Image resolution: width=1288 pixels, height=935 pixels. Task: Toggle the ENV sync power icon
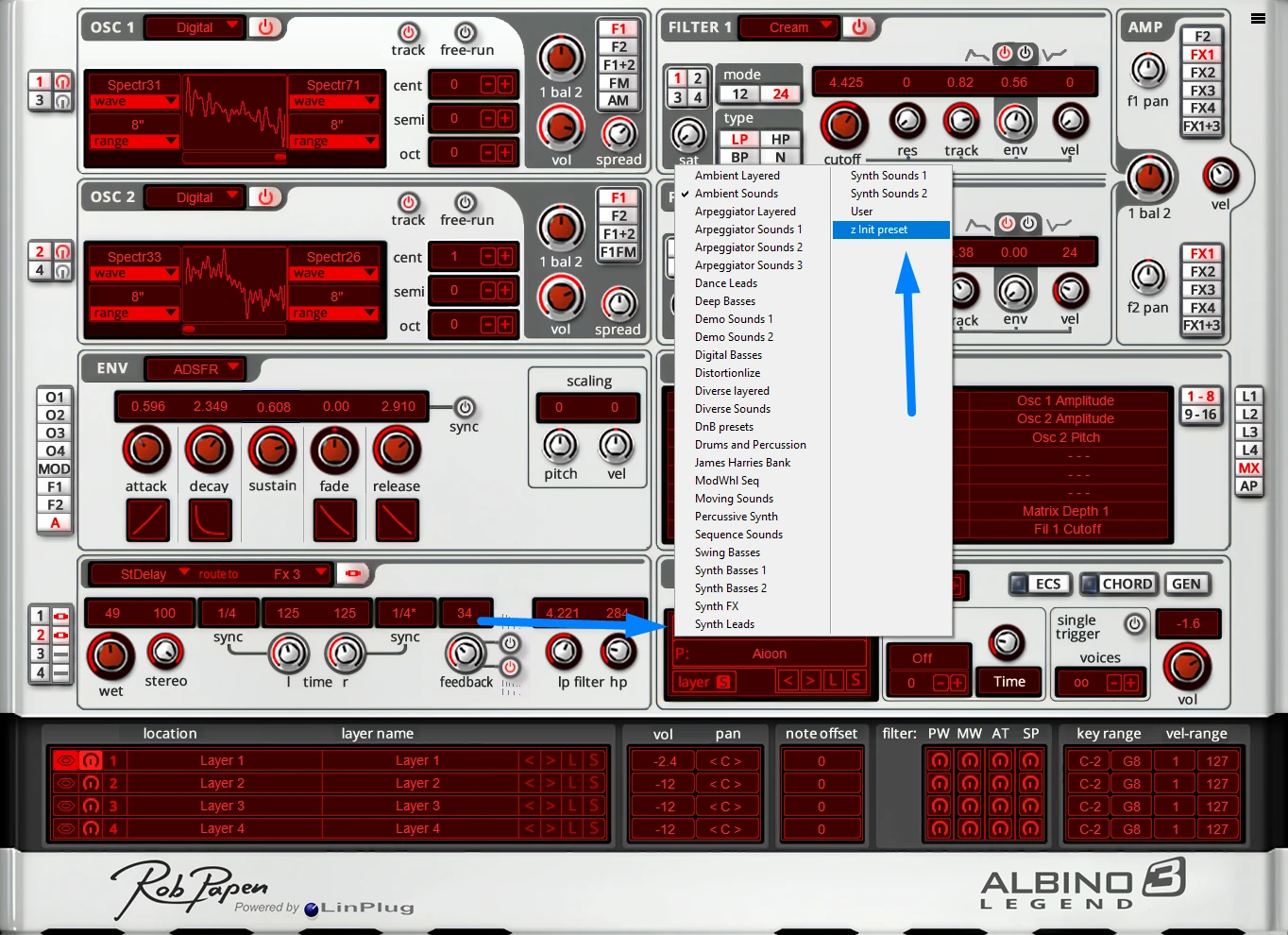464,407
